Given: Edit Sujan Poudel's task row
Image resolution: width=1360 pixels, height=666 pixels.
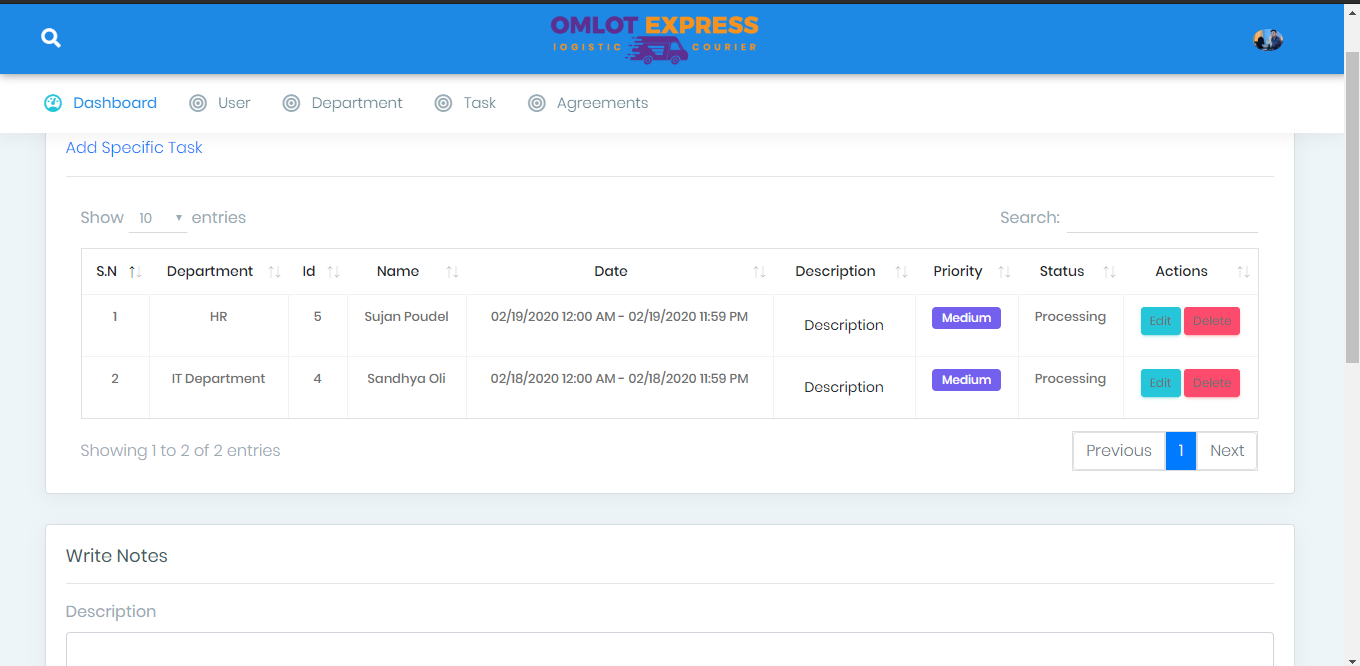Looking at the screenshot, I should pos(1160,321).
